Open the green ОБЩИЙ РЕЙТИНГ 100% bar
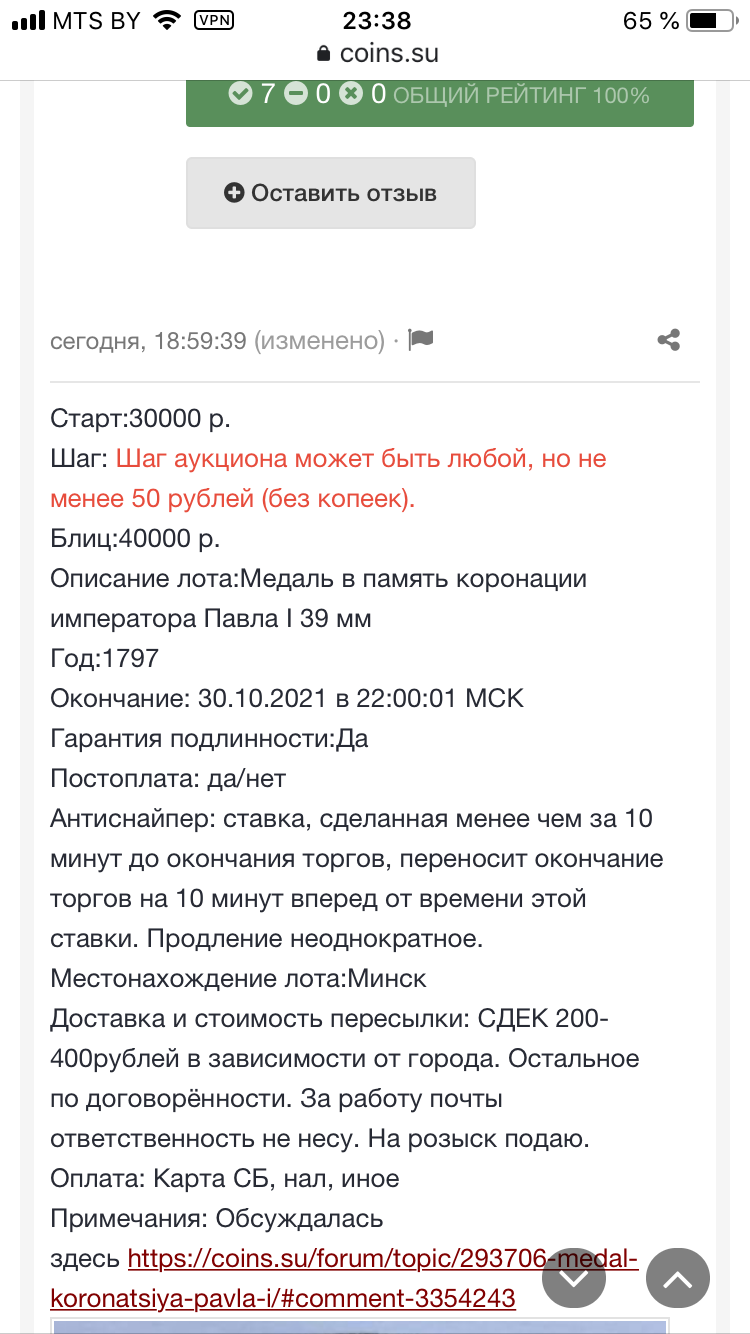This screenshot has width=750, height=1334. pyautogui.click(x=440, y=96)
